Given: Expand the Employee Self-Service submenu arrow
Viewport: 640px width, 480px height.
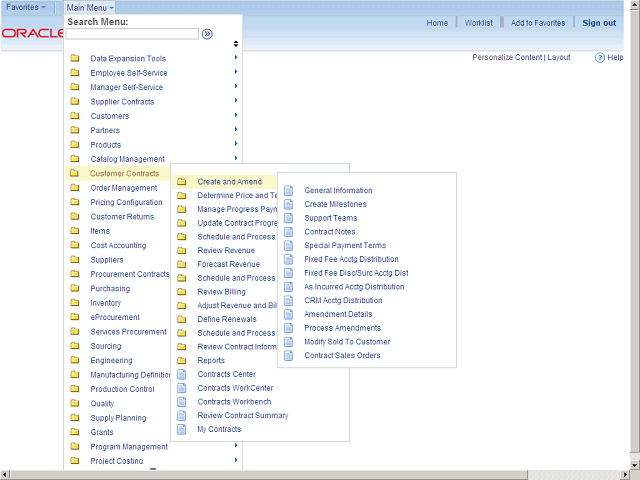Looking at the screenshot, I should (236, 72).
